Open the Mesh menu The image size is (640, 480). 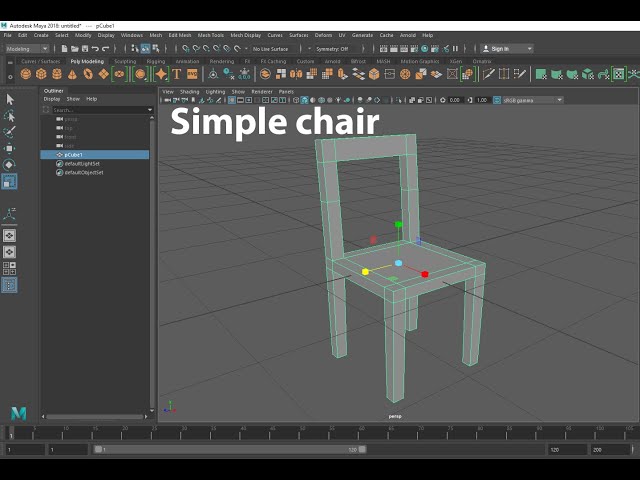tap(156, 35)
